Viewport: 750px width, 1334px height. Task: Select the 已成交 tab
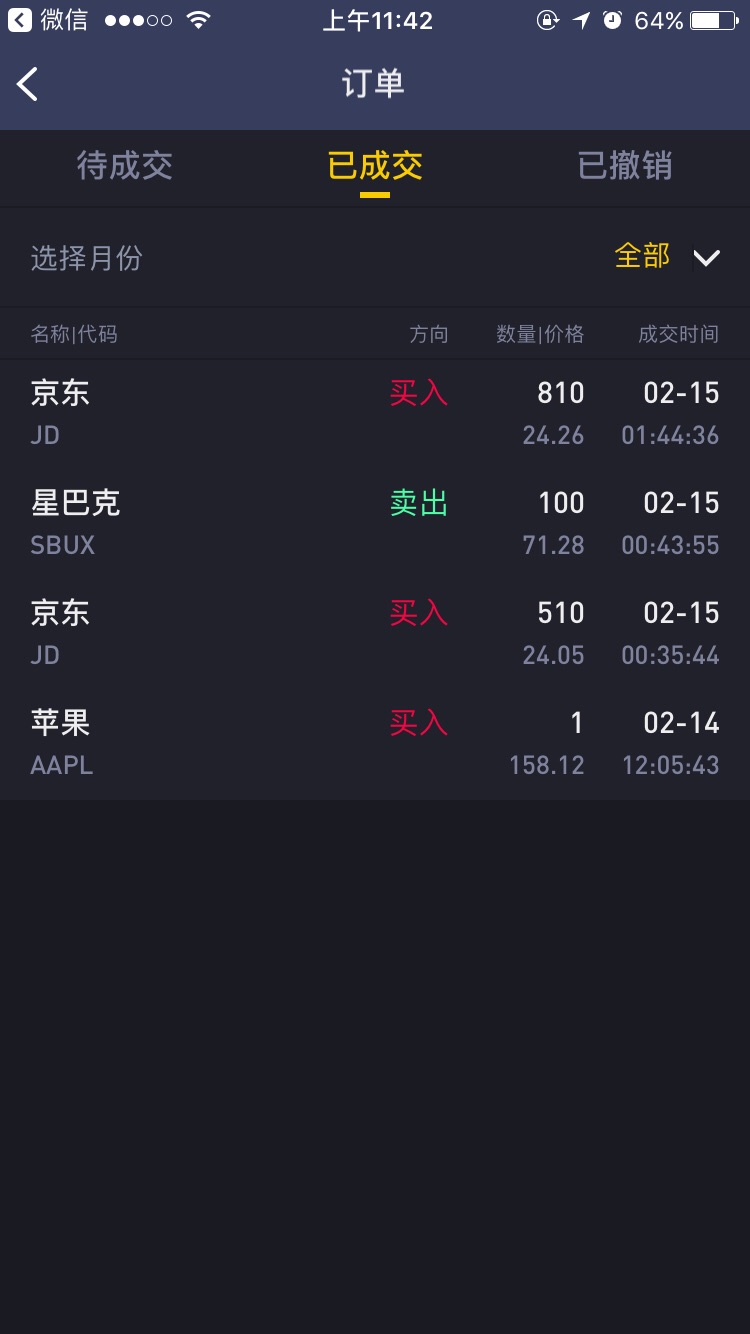click(375, 166)
